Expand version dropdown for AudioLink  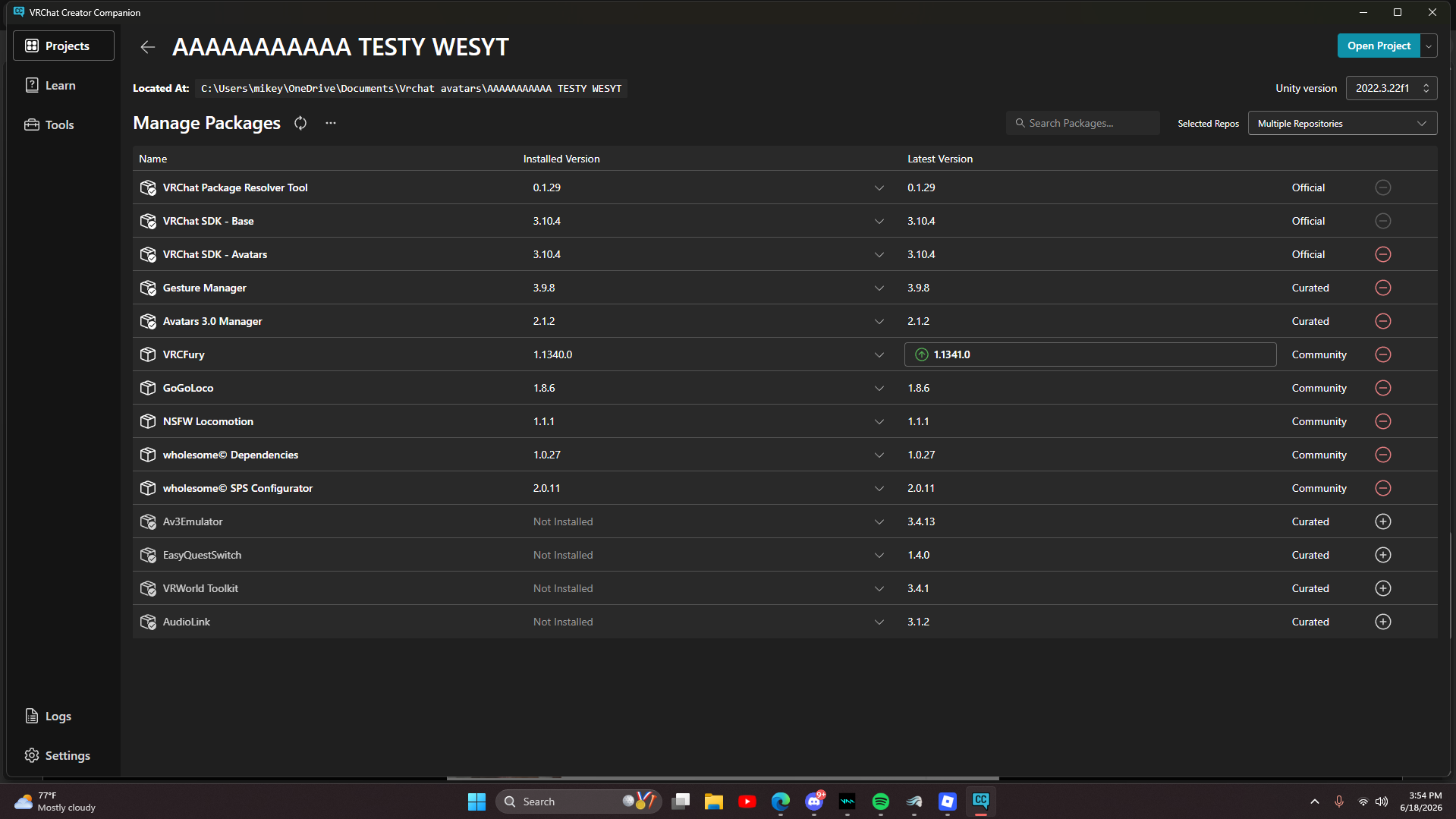click(x=879, y=622)
